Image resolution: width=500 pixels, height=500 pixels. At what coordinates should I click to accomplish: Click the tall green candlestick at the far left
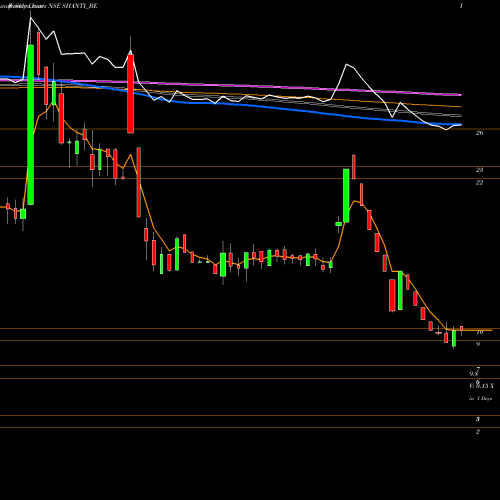click(31, 125)
